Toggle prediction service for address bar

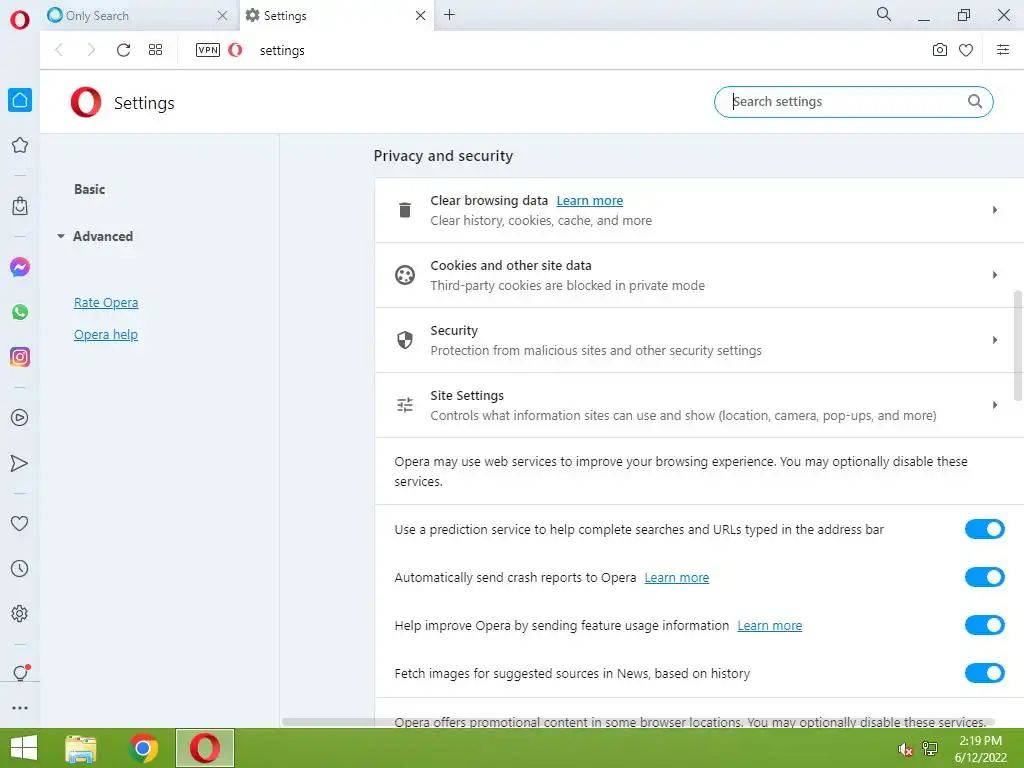pyautogui.click(x=984, y=529)
